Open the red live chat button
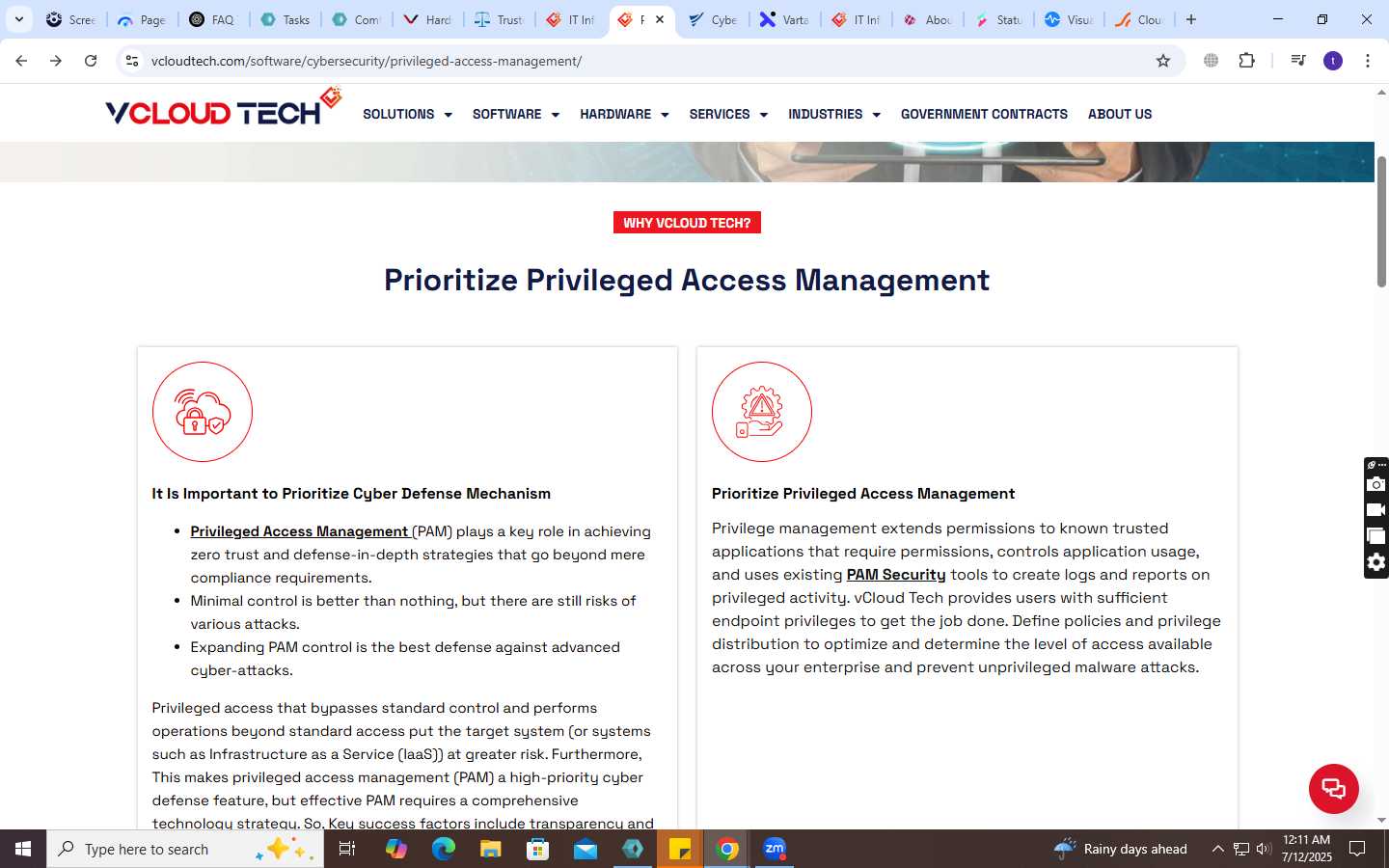Image resolution: width=1389 pixels, height=868 pixels. point(1334,788)
